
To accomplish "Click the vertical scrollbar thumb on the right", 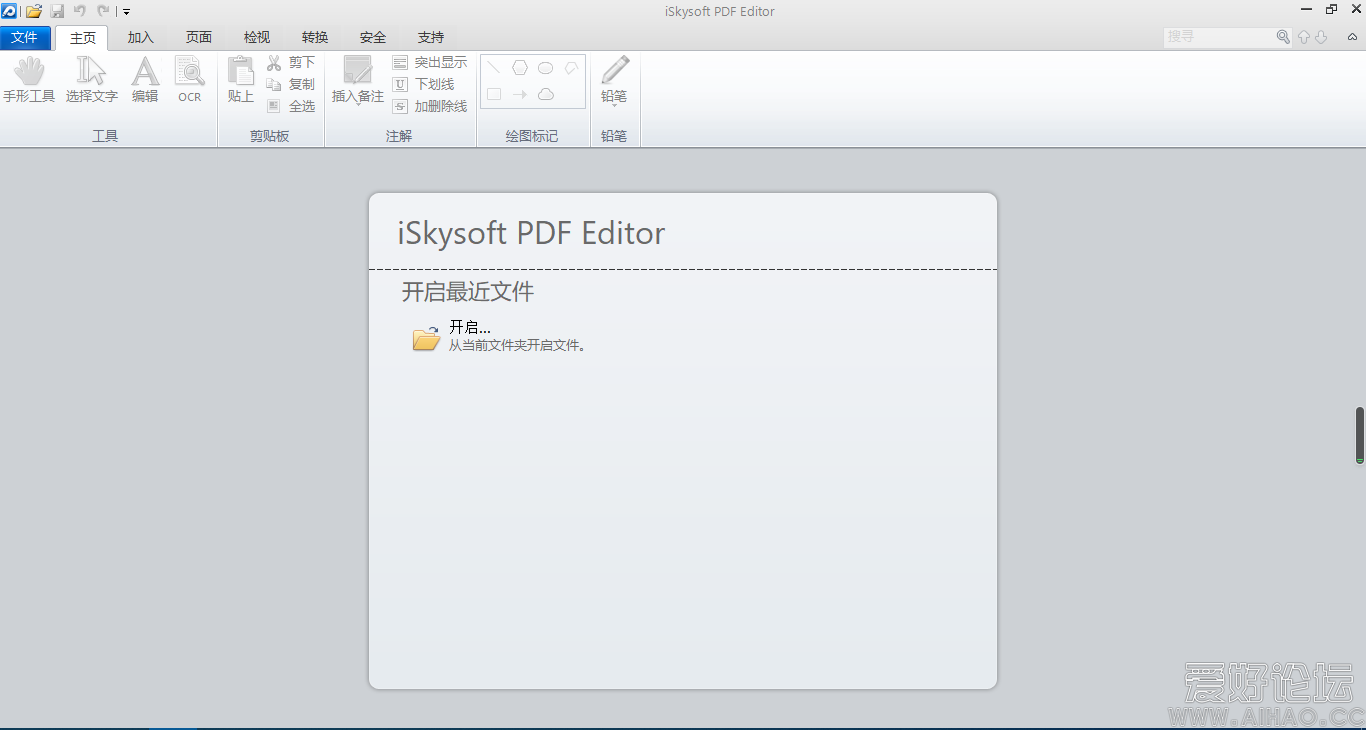I will click(x=1360, y=435).
